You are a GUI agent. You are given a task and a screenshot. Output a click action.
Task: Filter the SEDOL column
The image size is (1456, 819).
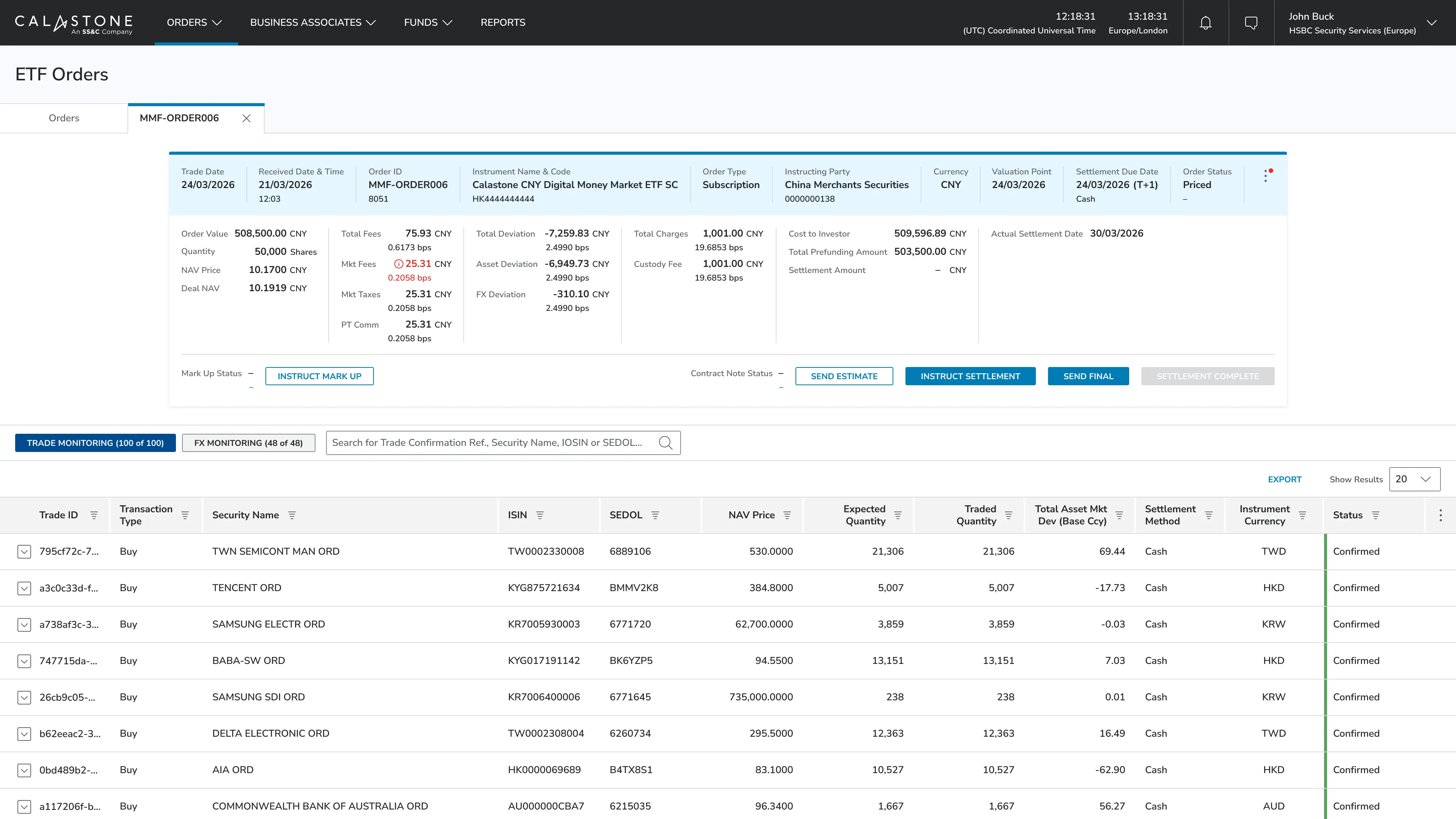coord(655,515)
